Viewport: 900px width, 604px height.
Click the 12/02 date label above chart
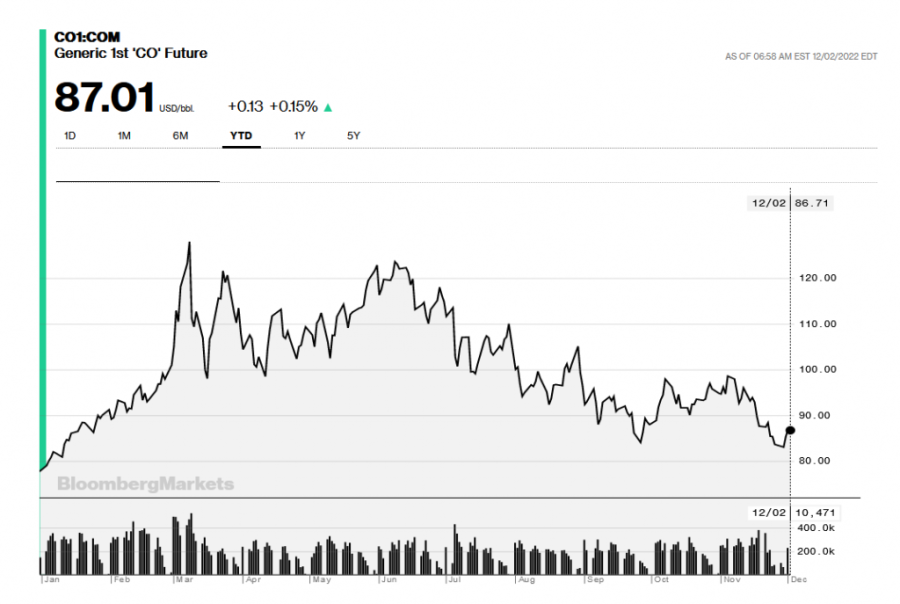click(766, 203)
